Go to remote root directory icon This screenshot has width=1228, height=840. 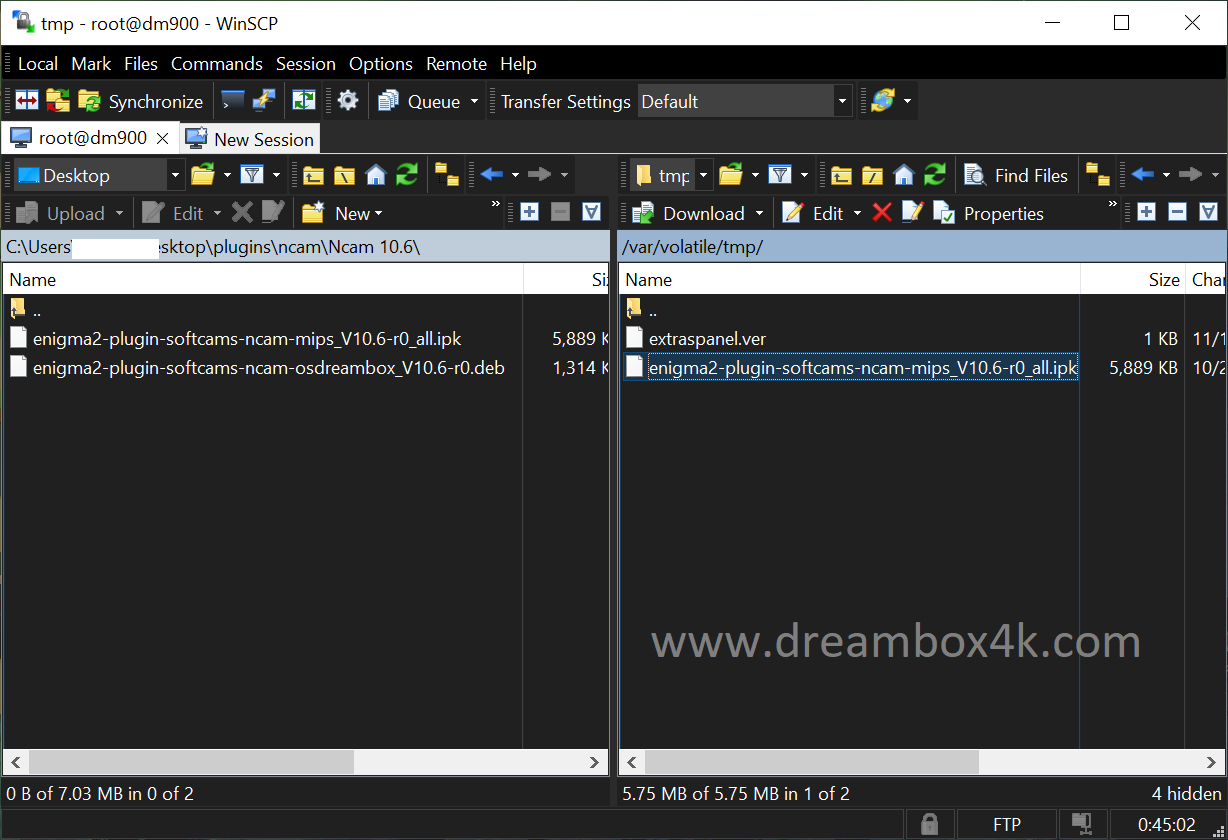(872, 175)
